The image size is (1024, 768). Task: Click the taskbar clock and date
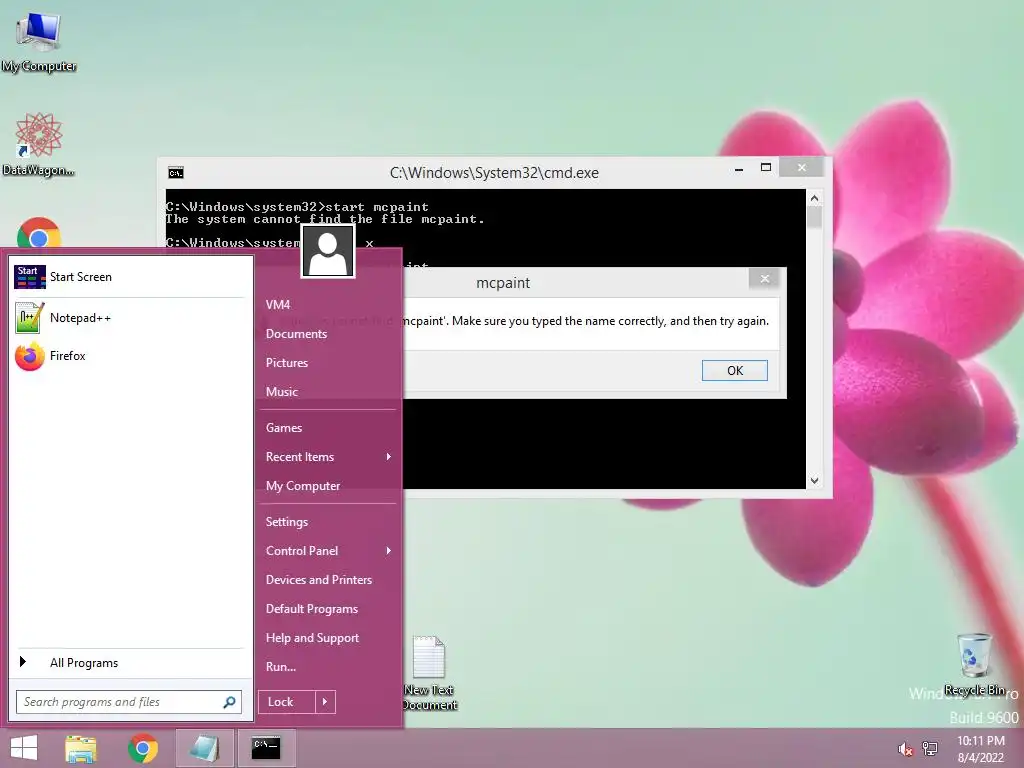click(x=981, y=749)
